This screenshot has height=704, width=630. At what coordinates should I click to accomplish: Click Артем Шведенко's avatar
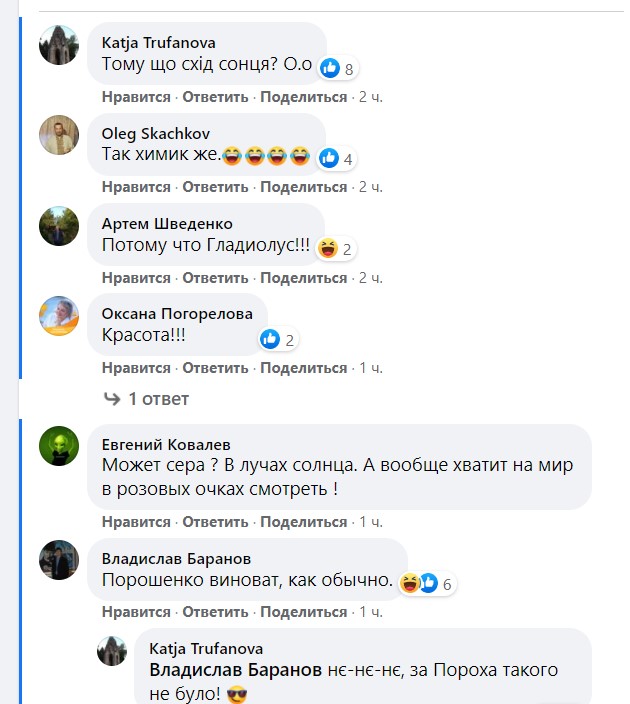(x=59, y=225)
